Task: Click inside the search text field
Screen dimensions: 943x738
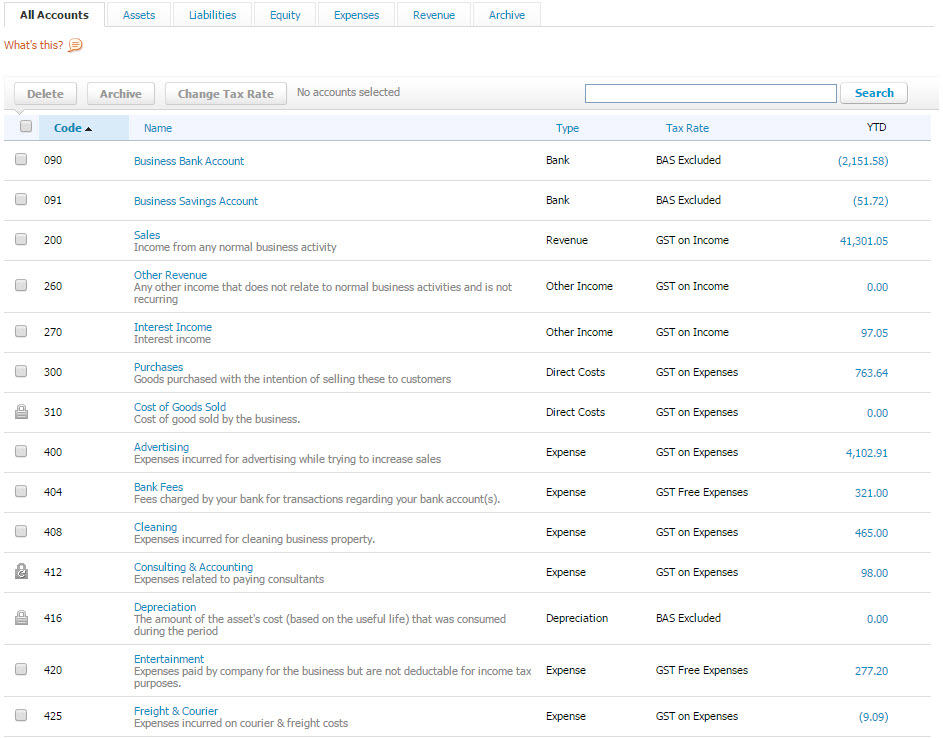Action: 710,93
